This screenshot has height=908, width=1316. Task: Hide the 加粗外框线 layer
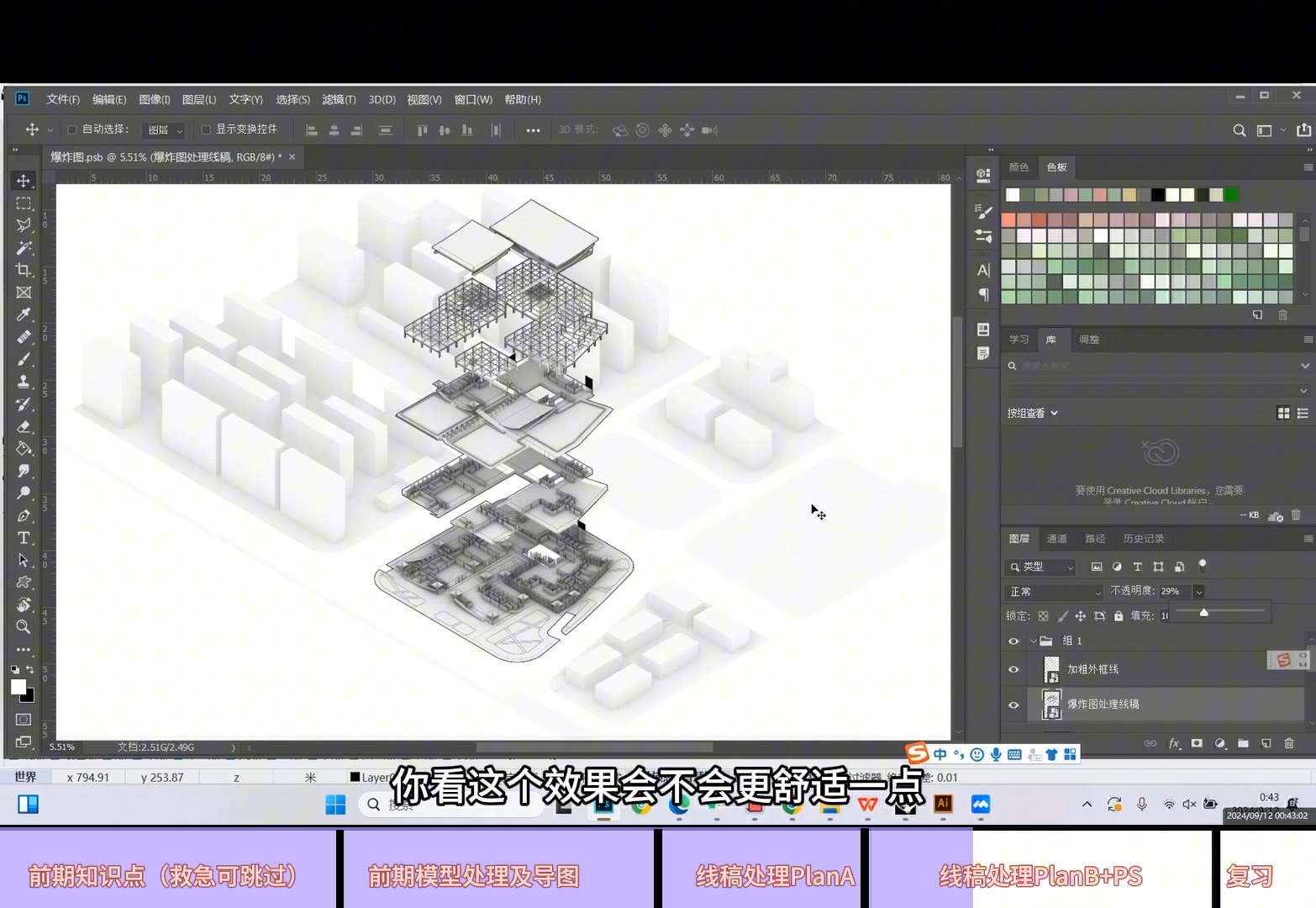click(1013, 670)
